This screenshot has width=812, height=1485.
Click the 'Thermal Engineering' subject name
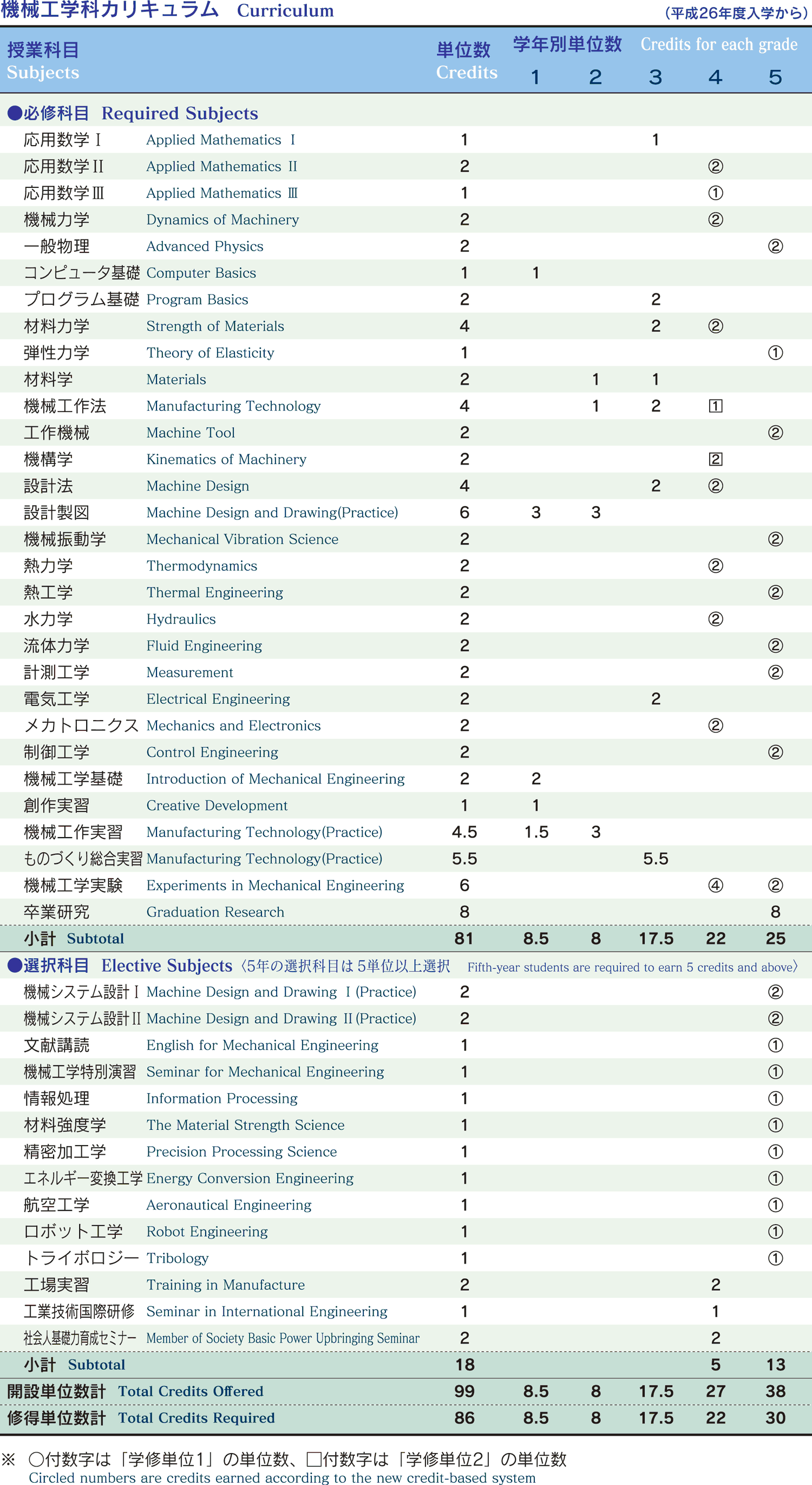pyautogui.click(x=214, y=592)
